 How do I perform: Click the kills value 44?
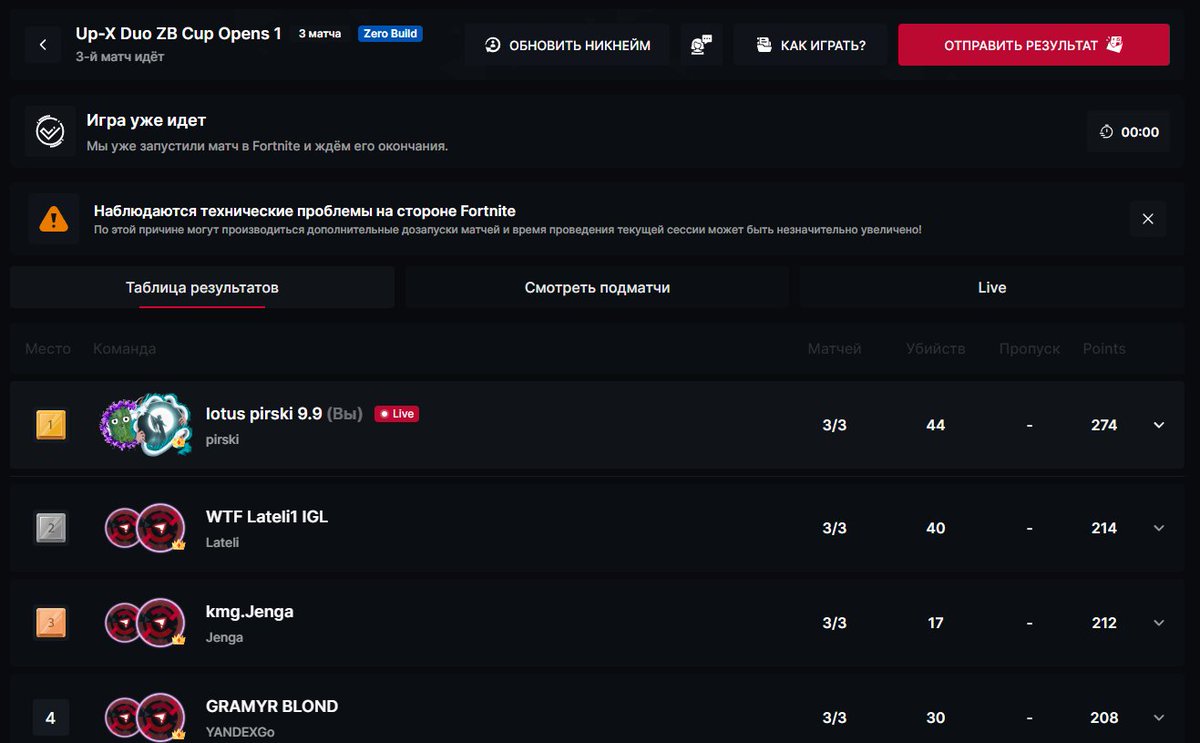point(935,425)
